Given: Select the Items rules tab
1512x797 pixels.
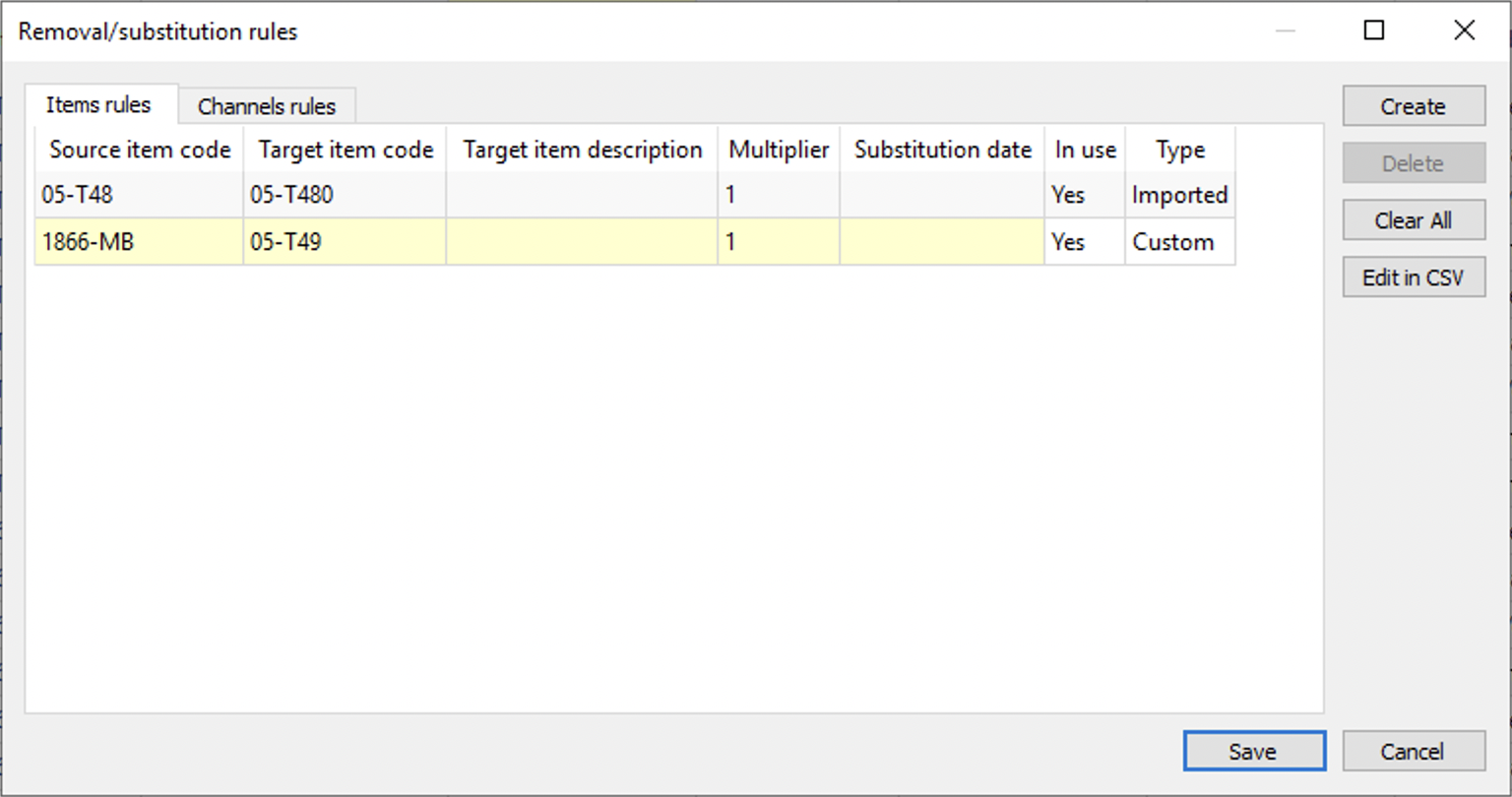Looking at the screenshot, I should [x=98, y=104].
